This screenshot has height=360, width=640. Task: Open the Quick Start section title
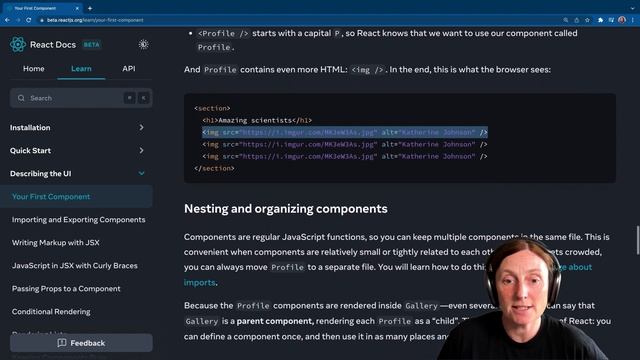(x=30, y=150)
